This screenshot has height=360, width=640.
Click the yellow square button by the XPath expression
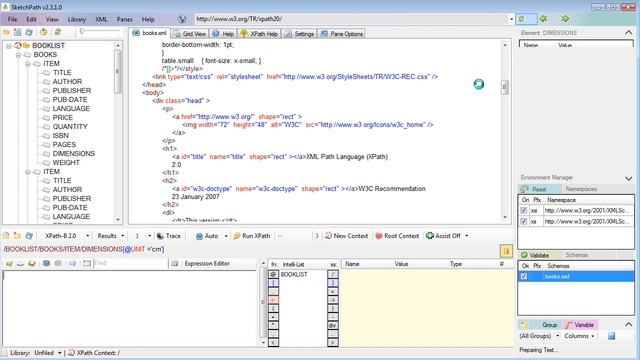506,251
